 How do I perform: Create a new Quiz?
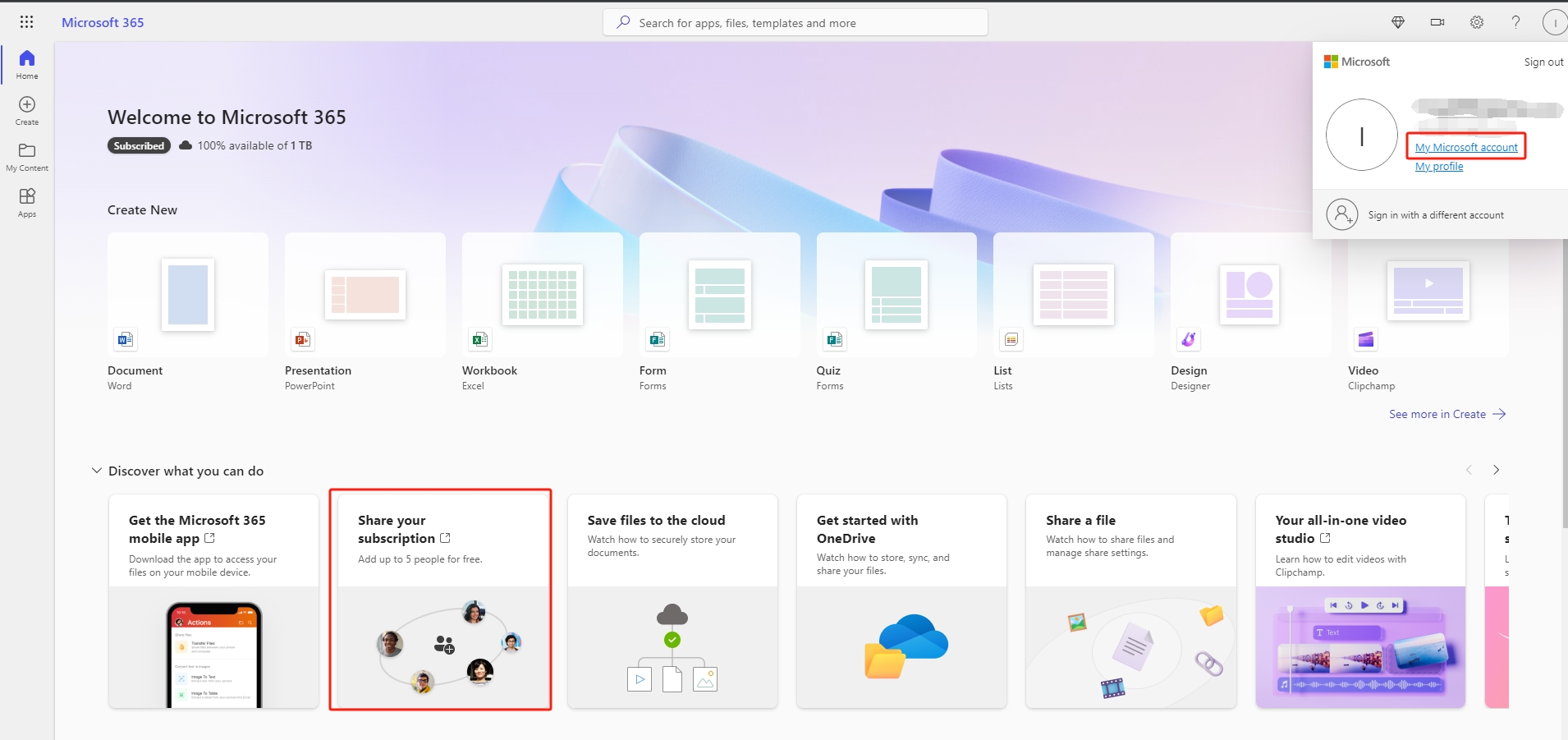pyautogui.click(x=896, y=312)
